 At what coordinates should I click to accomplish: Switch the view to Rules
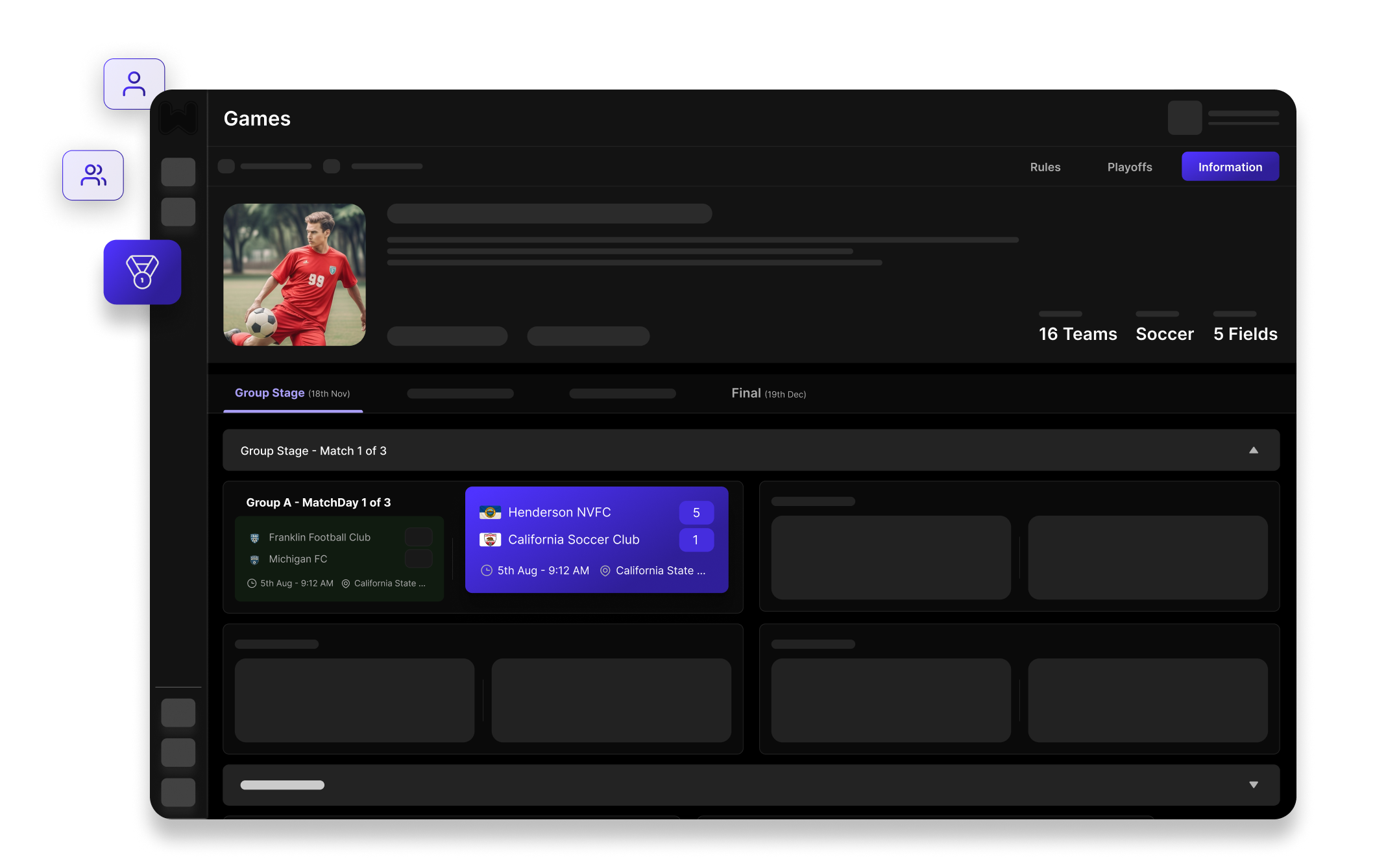1045,167
